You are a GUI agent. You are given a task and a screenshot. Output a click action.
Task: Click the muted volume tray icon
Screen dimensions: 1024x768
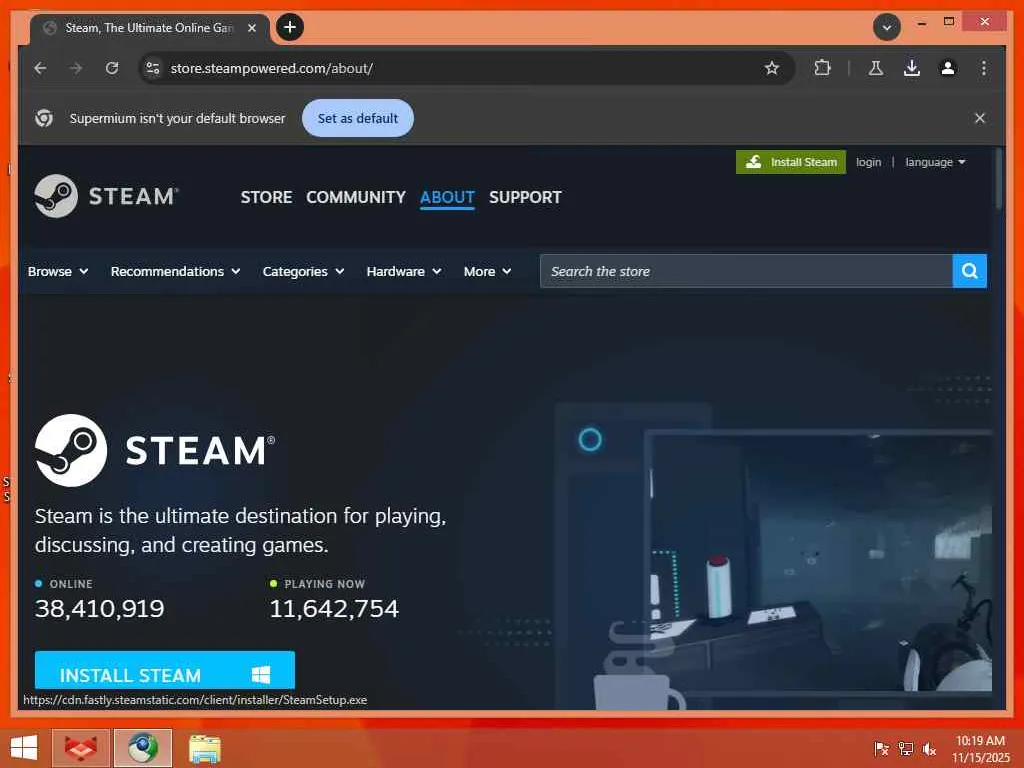point(929,749)
